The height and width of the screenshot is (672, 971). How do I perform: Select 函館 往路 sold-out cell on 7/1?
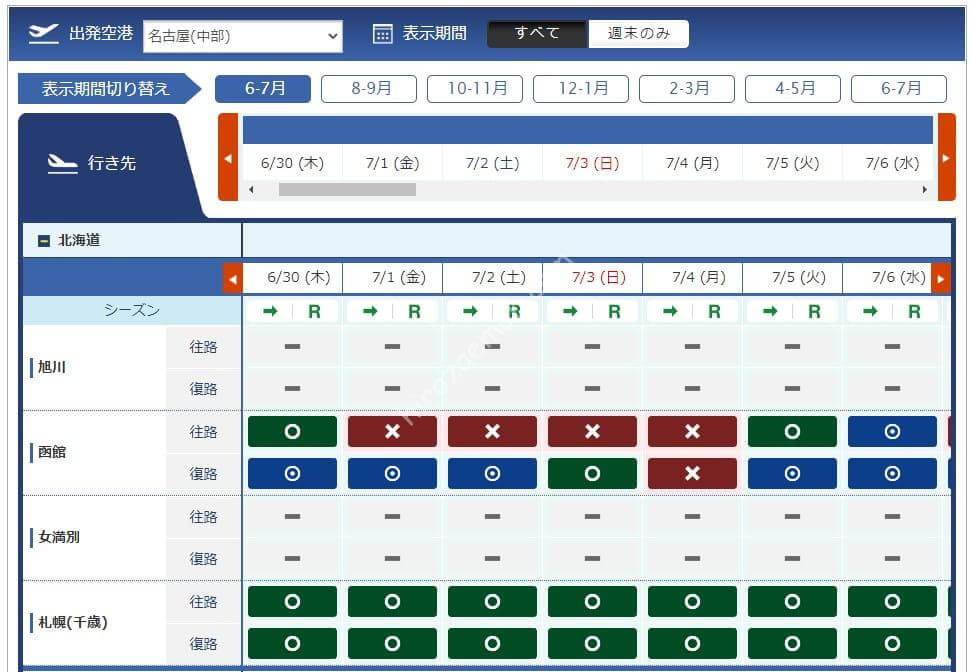[393, 432]
